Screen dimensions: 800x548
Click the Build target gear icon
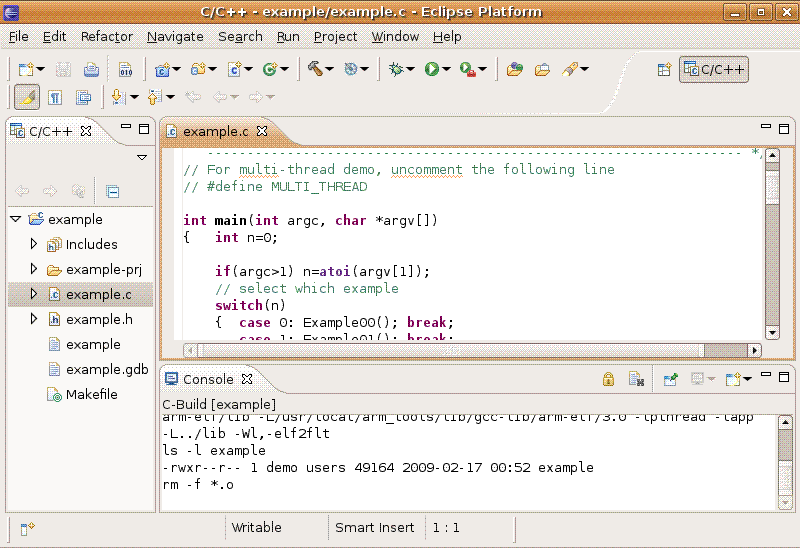tap(351, 69)
